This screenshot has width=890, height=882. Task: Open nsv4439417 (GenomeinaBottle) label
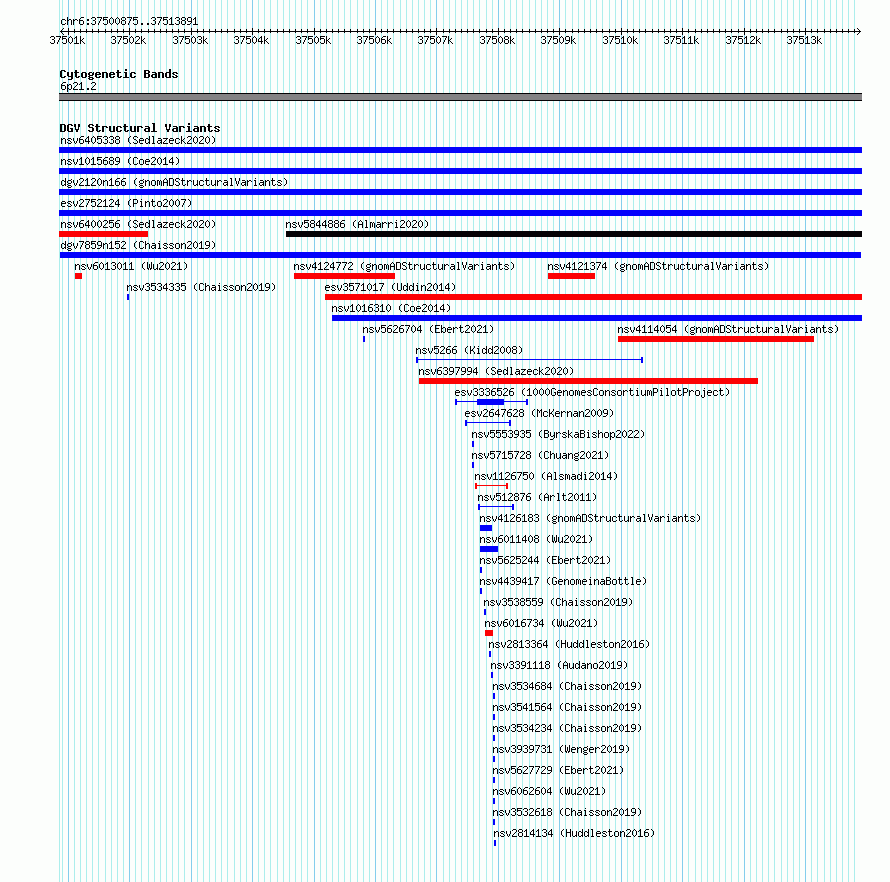tap(562, 581)
